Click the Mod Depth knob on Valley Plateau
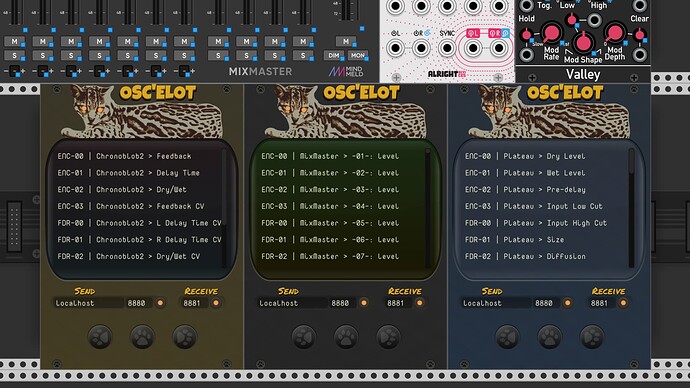This screenshot has height=388, width=690. pos(614,33)
